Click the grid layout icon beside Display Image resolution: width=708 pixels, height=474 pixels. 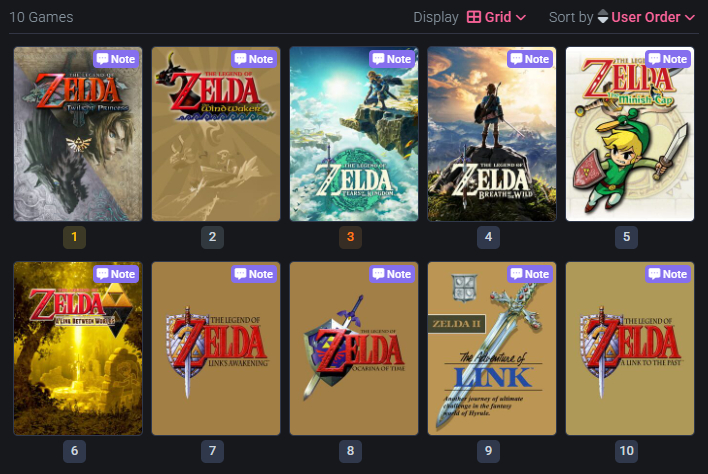point(474,17)
